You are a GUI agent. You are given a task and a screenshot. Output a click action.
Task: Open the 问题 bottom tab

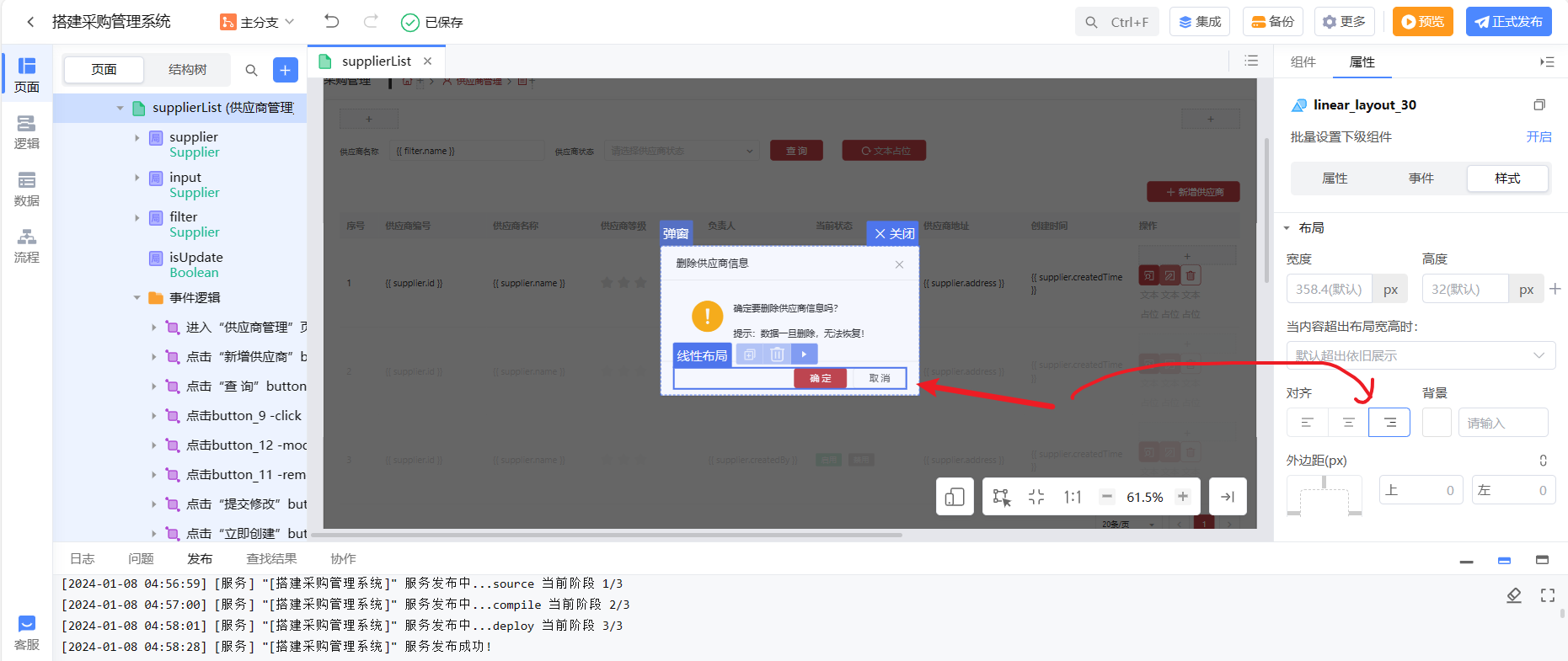pyautogui.click(x=141, y=558)
